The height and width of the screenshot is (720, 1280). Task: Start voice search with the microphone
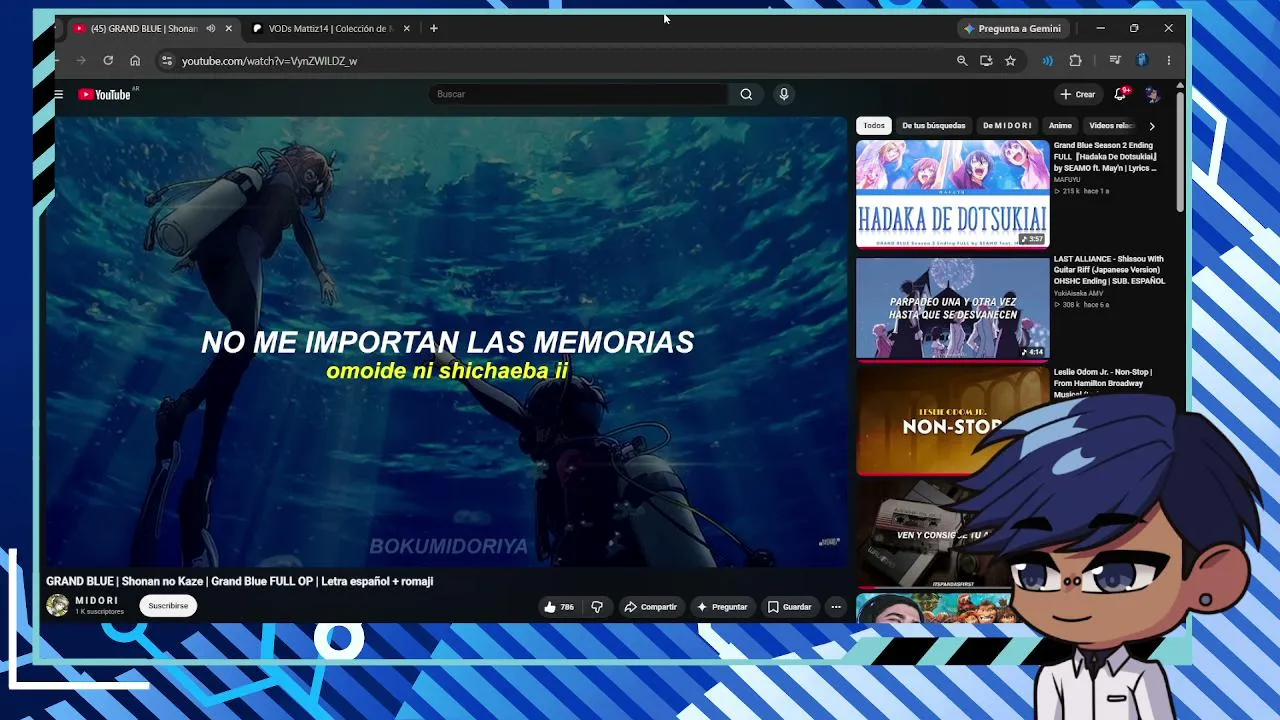[x=784, y=94]
